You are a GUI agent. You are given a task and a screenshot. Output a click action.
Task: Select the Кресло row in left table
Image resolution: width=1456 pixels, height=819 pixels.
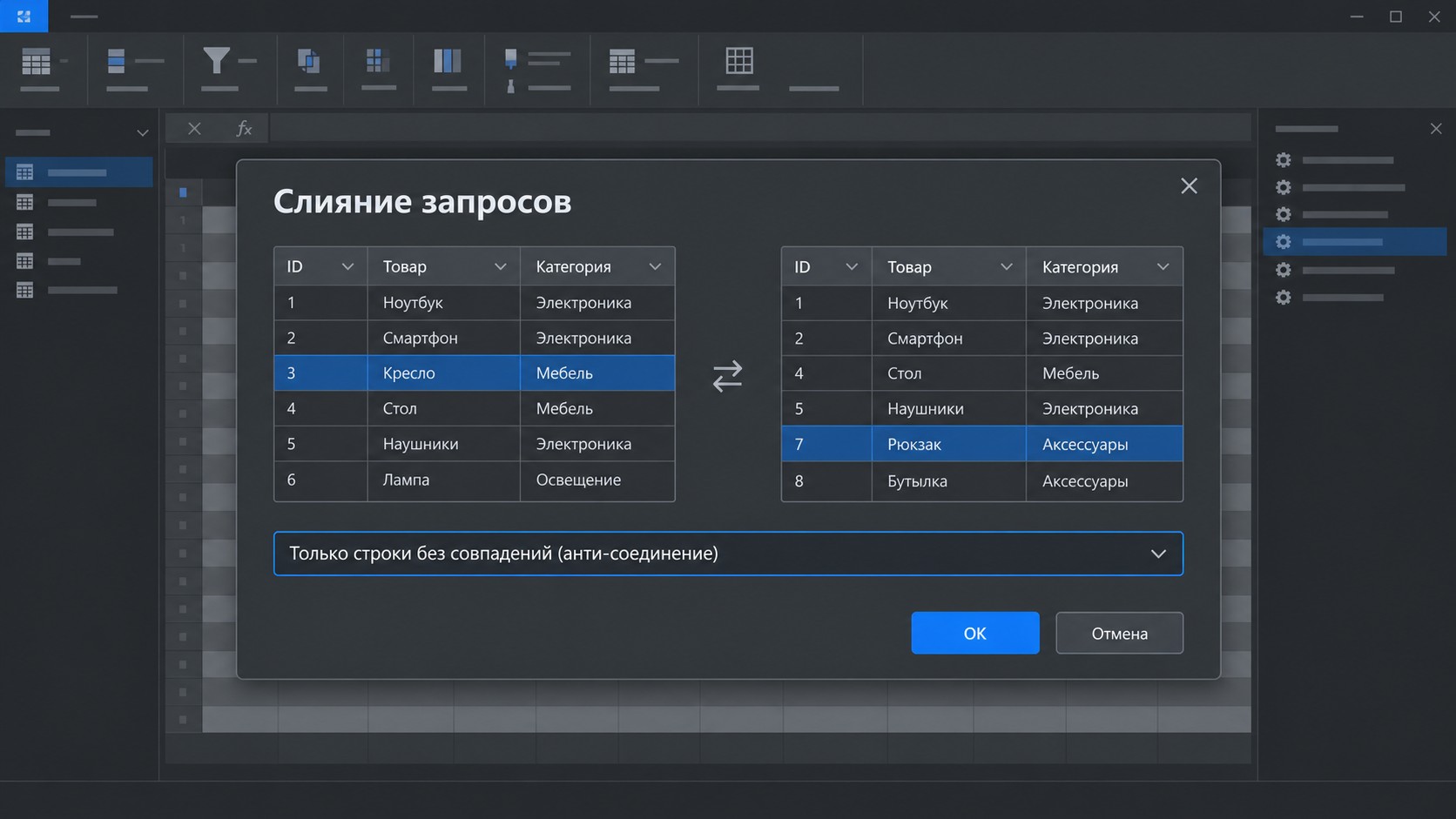(x=475, y=373)
